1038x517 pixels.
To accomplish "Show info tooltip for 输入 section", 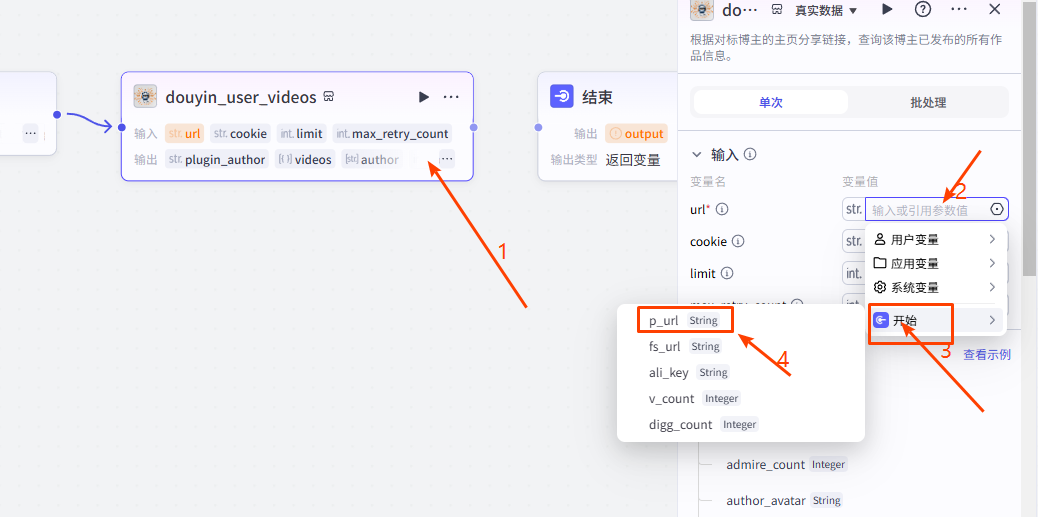I will (x=750, y=154).
